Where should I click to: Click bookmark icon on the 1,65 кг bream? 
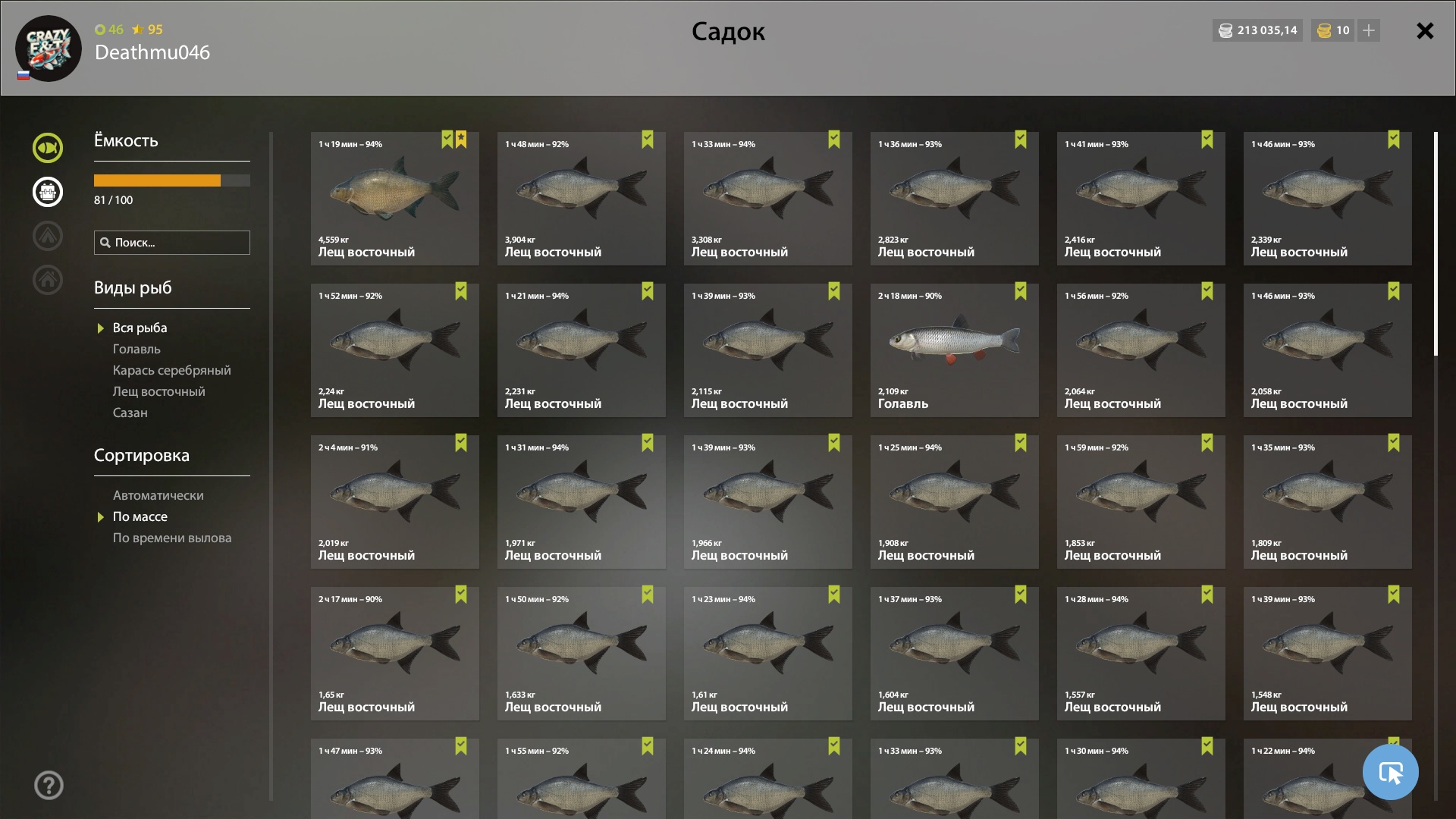pos(461,595)
